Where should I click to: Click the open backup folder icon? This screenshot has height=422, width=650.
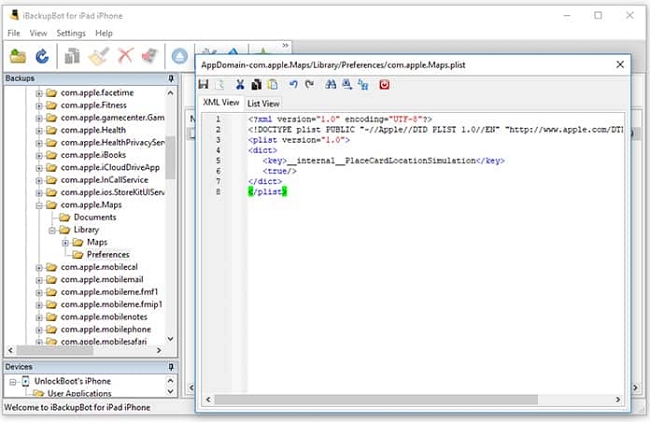19,57
